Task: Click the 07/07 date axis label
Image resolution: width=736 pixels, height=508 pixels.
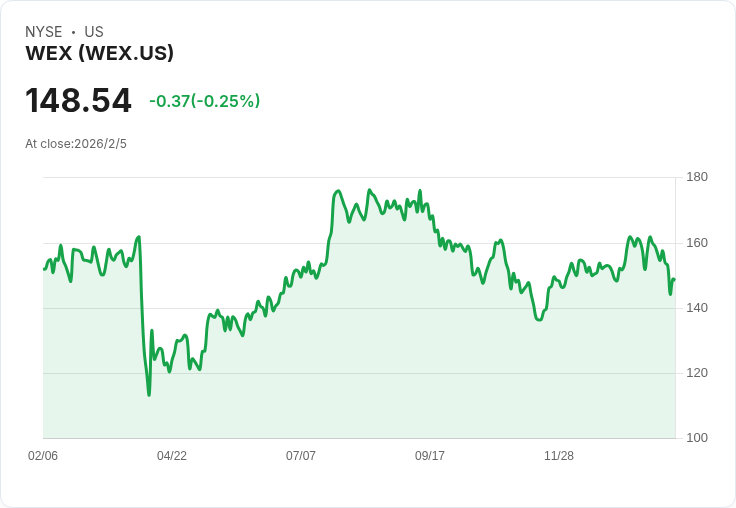Action: coord(301,456)
